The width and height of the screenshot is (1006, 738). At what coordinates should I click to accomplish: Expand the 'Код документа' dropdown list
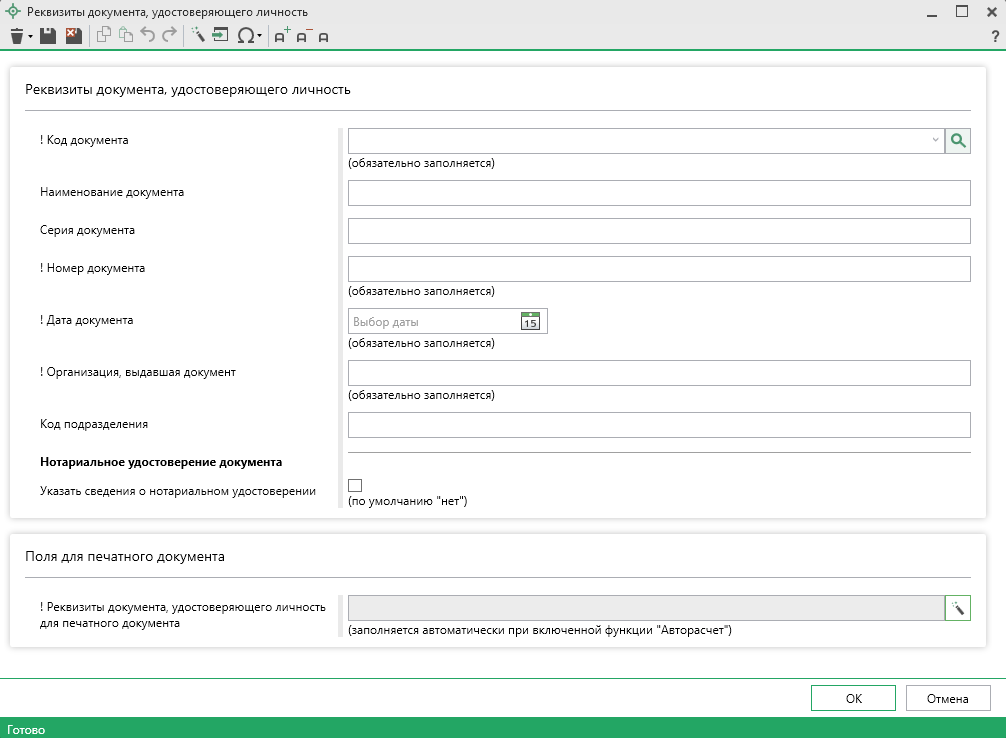tap(935, 141)
